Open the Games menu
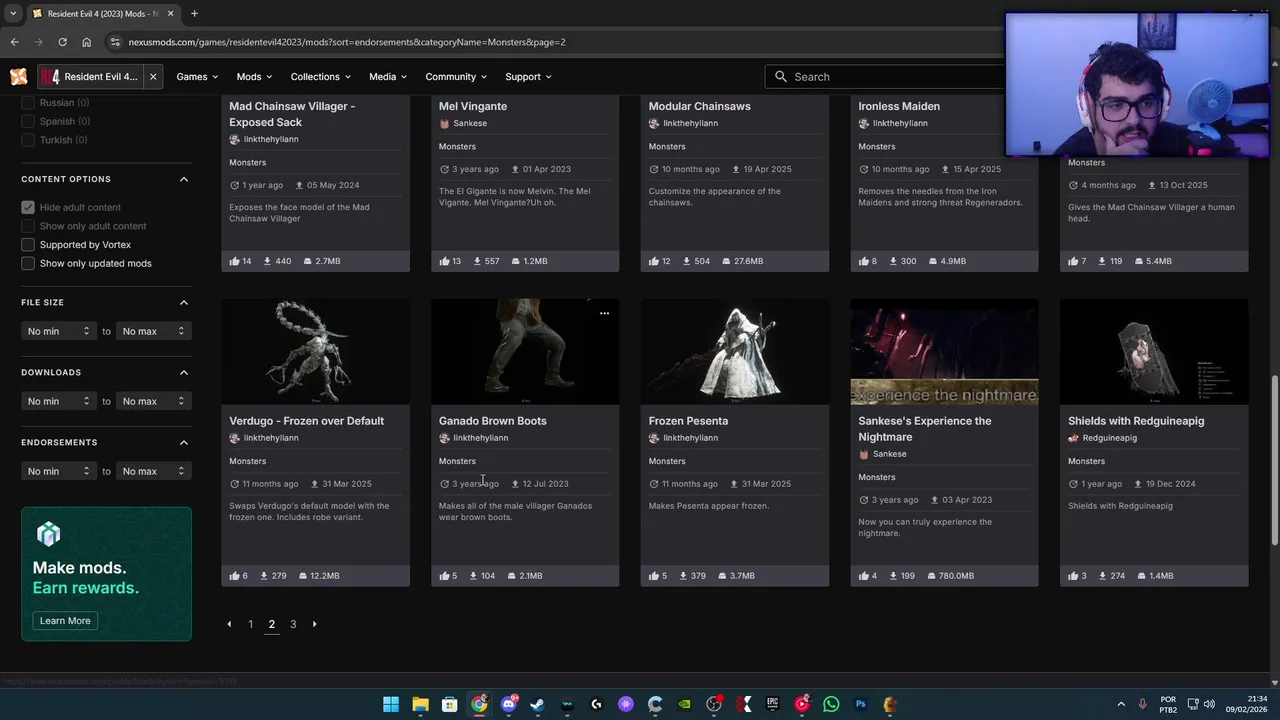The width and height of the screenshot is (1280, 720). click(x=198, y=77)
